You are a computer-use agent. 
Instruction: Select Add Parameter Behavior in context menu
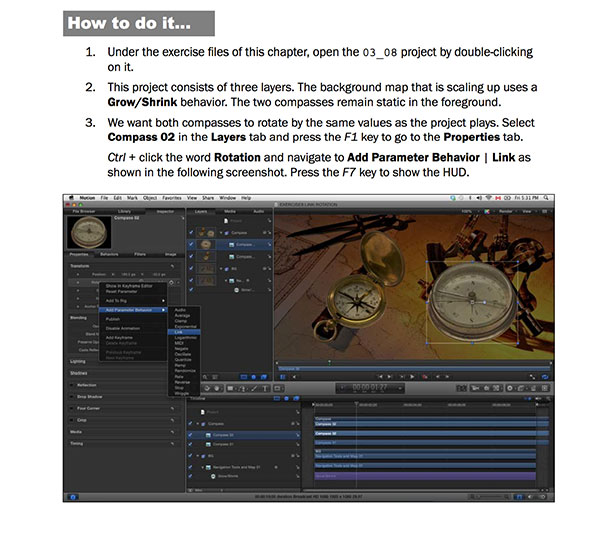tap(133, 310)
